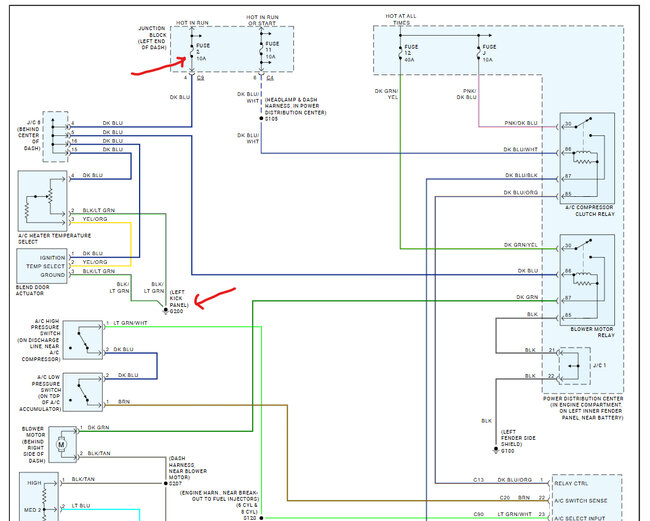Click the '(LEFT KICK PANEL)' note

pos(179,298)
